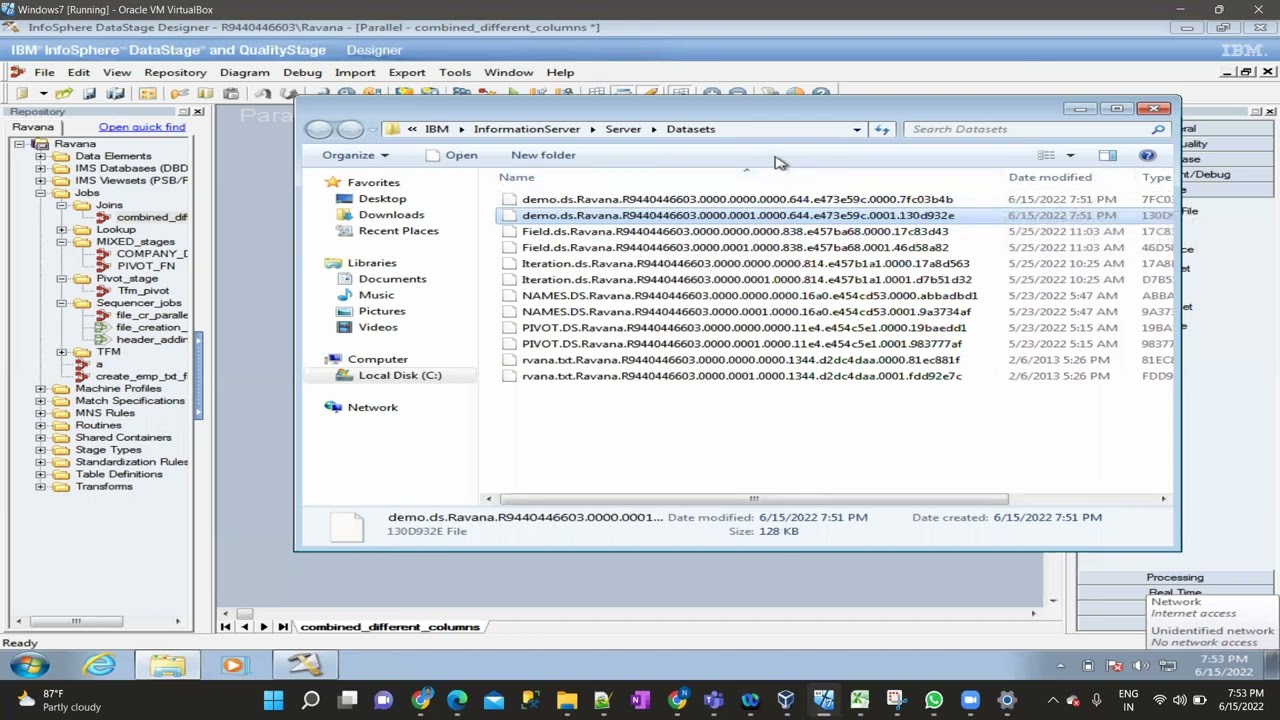Screen dimensions: 1280x720
Task: Open Microsoft Edge on host taskbar
Action: tap(457, 700)
